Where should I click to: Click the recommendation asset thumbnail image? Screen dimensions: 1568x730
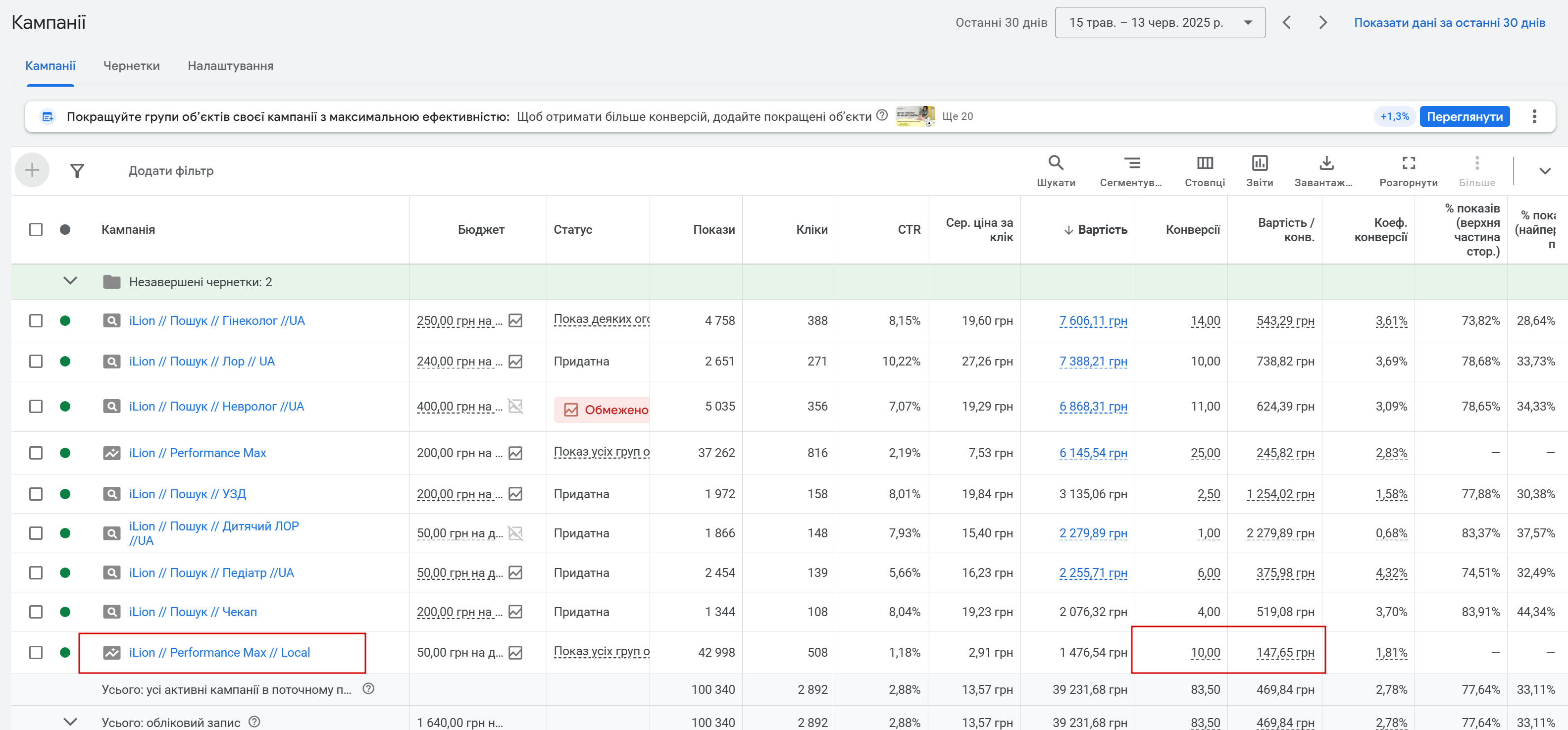915,116
